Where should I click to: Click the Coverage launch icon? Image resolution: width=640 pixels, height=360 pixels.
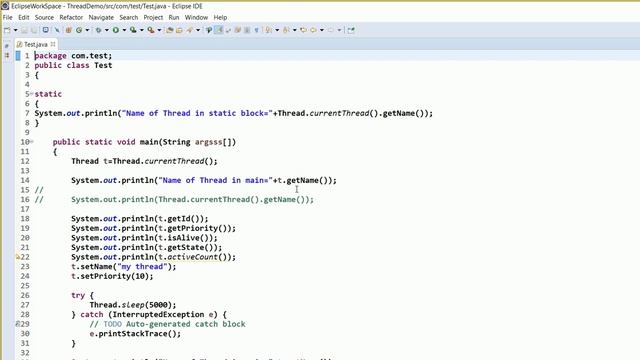(x=133, y=30)
